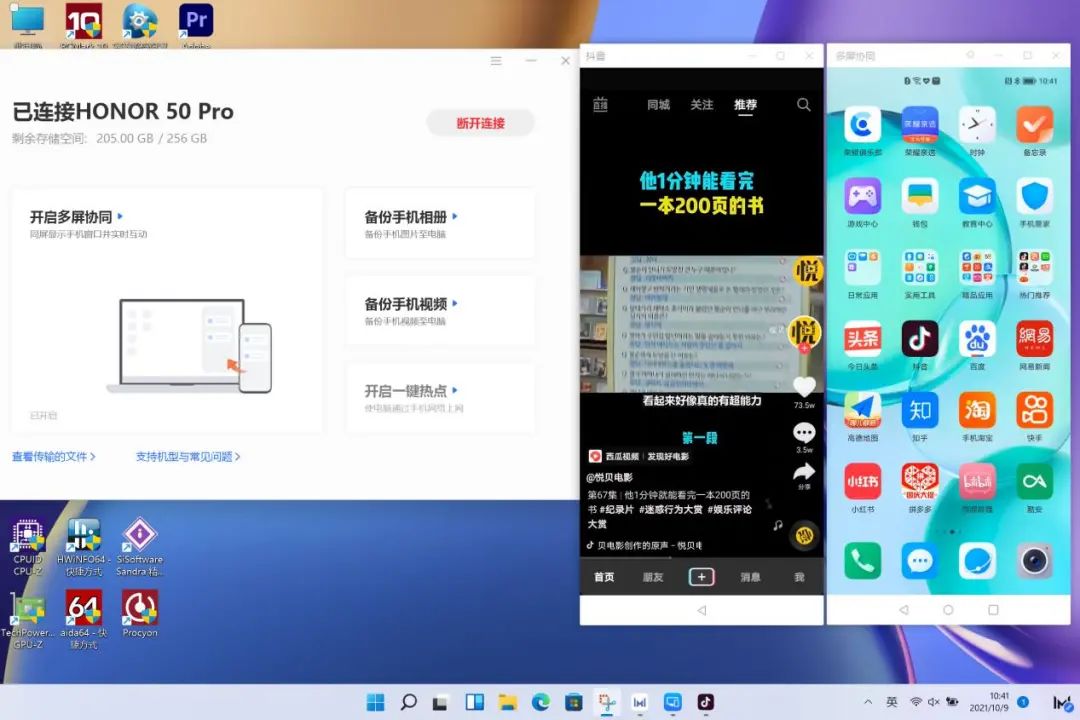Tap the plus create button in Douyin

pyautogui.click(x=701, y=577)
